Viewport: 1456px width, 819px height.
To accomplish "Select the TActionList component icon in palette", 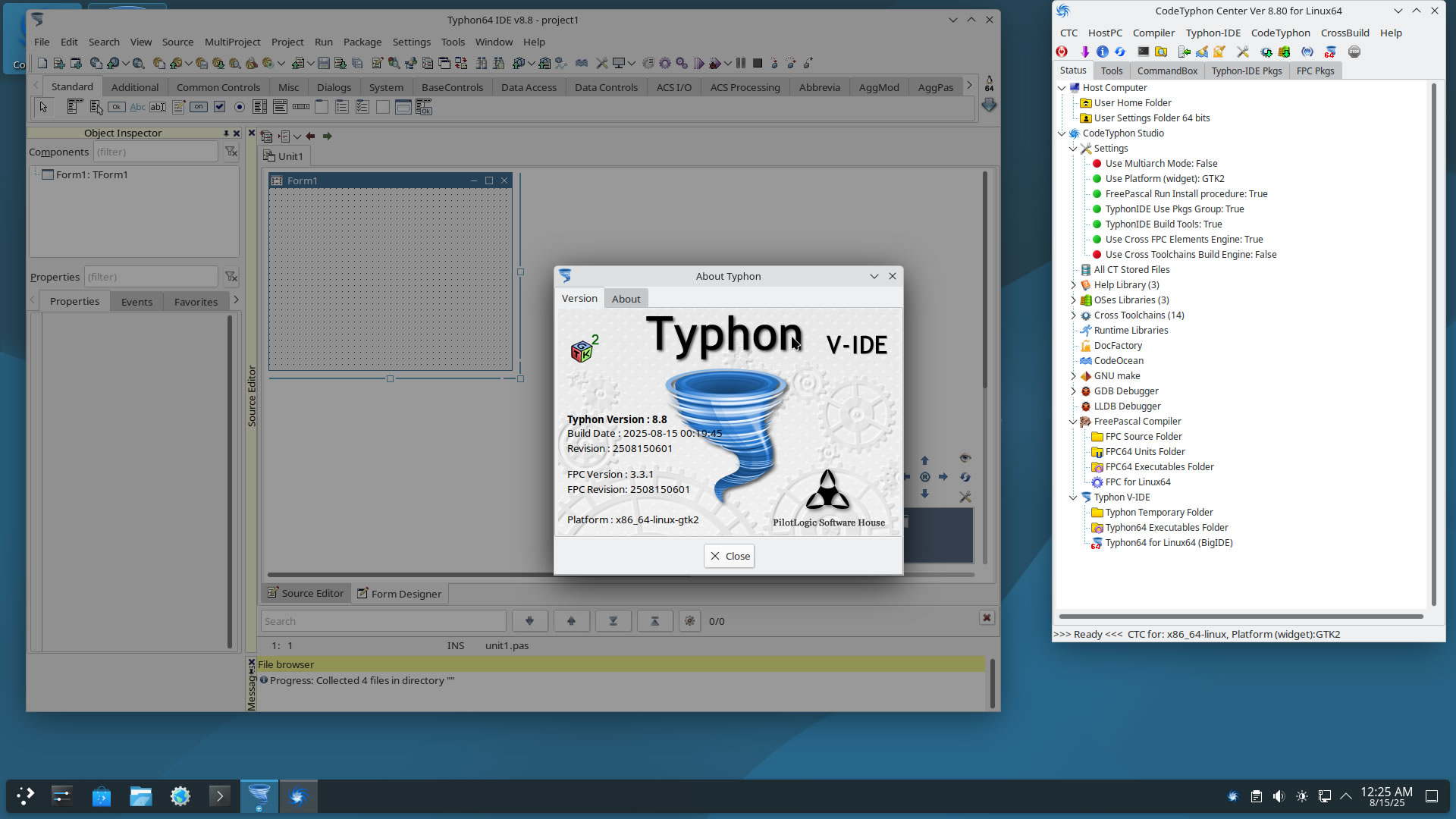I will click(x=423, y=108).
